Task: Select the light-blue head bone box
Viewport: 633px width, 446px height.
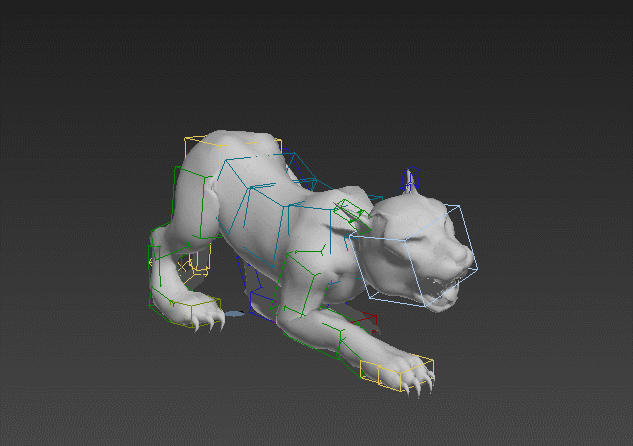Action: [413, 256]
